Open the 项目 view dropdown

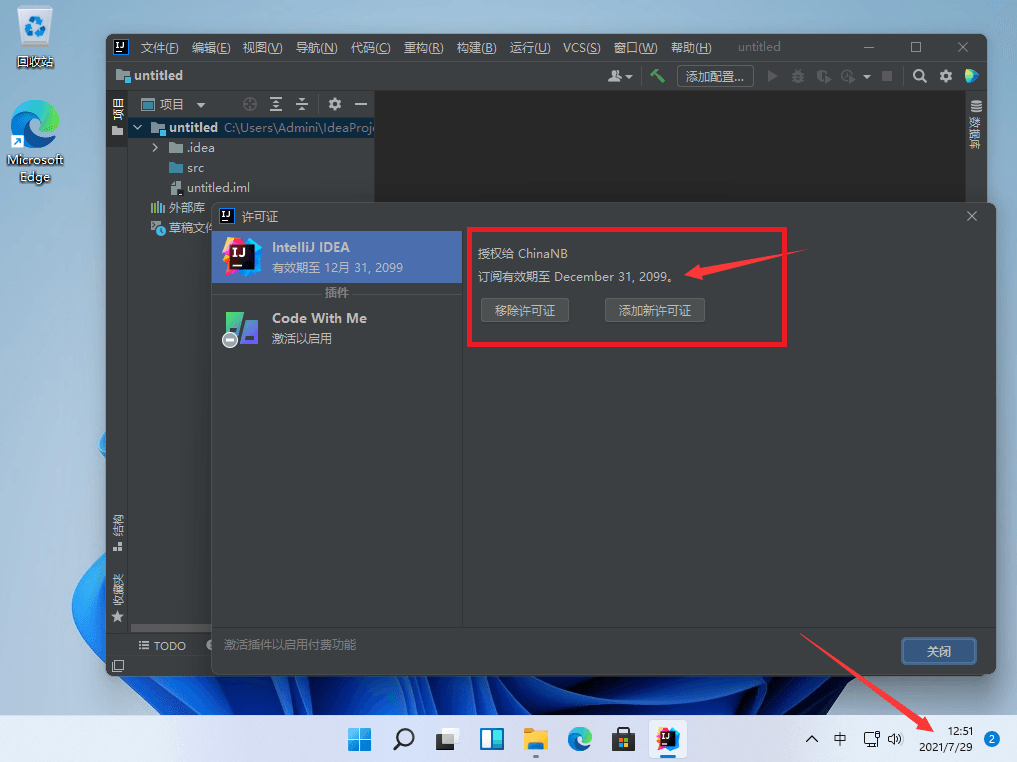(173, 104)
